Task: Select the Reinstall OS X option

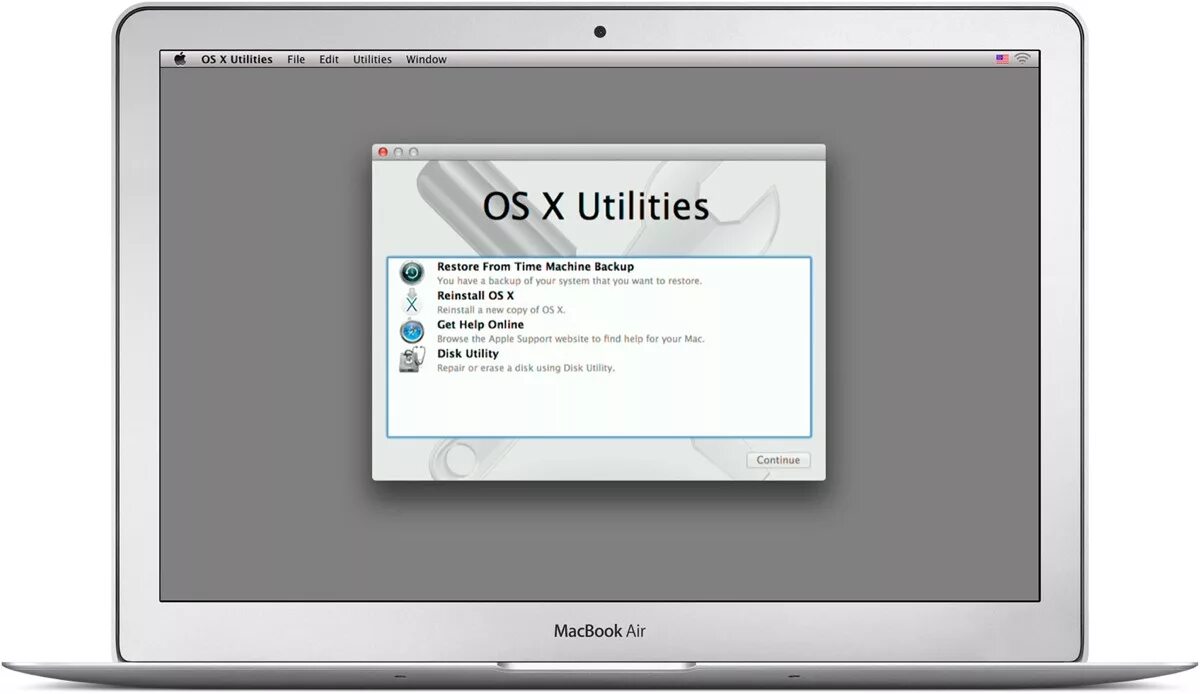Action: (475, 295)
